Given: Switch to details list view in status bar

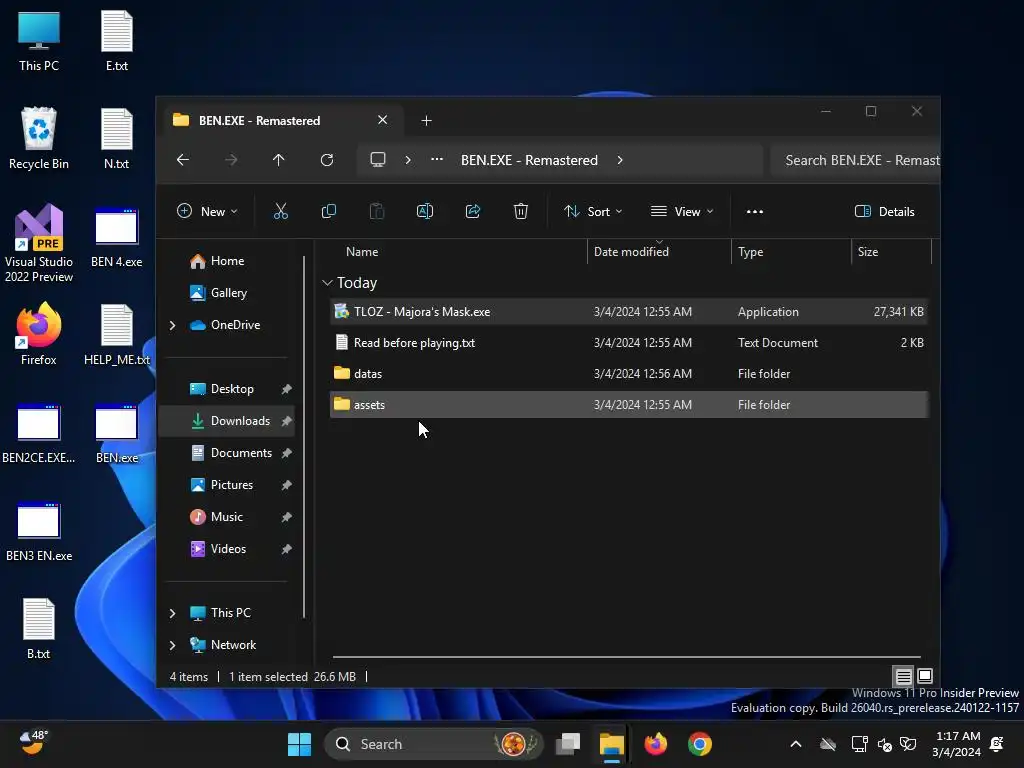Looking at the screenshot, I should (x=904, y=676).
